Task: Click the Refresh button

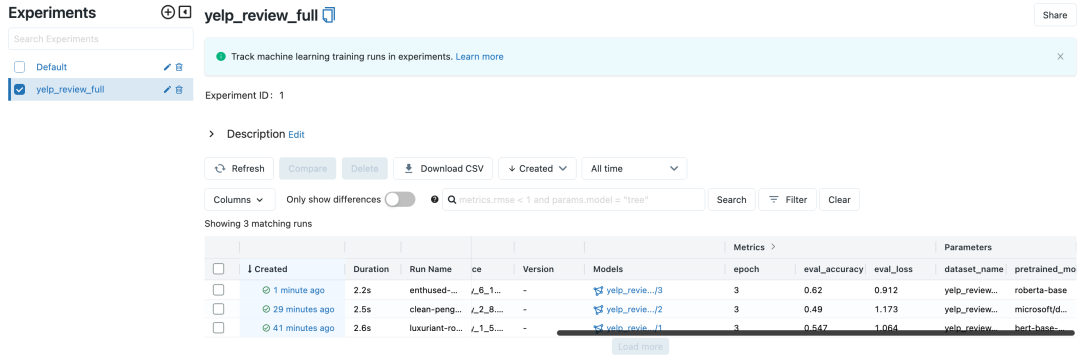Action: click(x=239, y=168)
